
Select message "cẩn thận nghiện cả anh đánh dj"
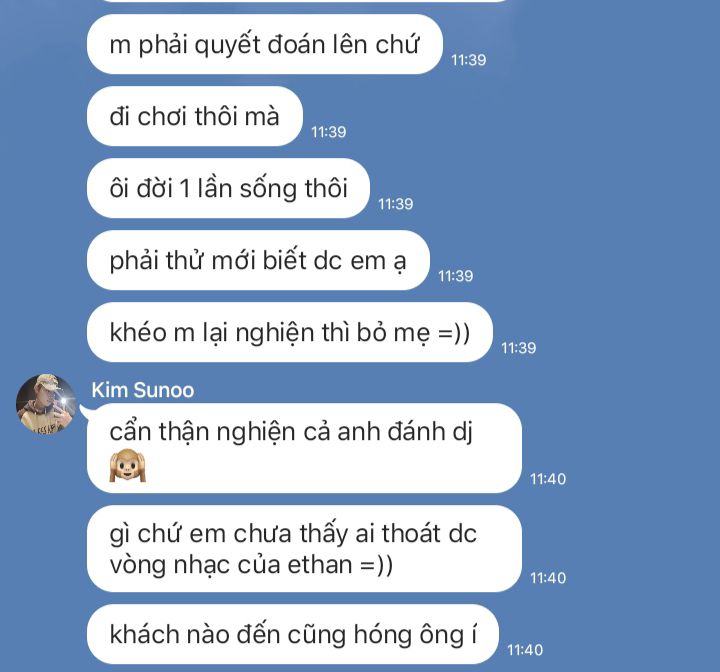pyautogui.click(x=304, y=448)
